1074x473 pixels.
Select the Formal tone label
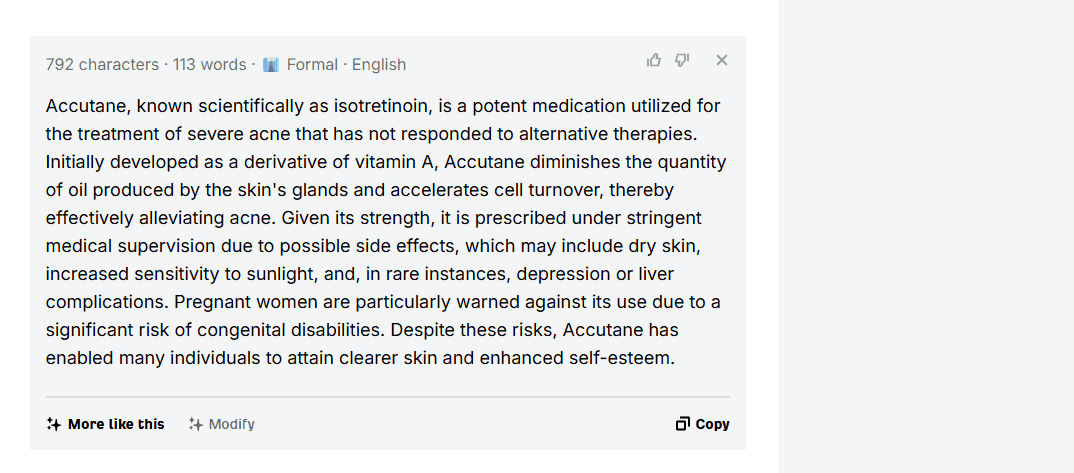(x=312, y=65)
